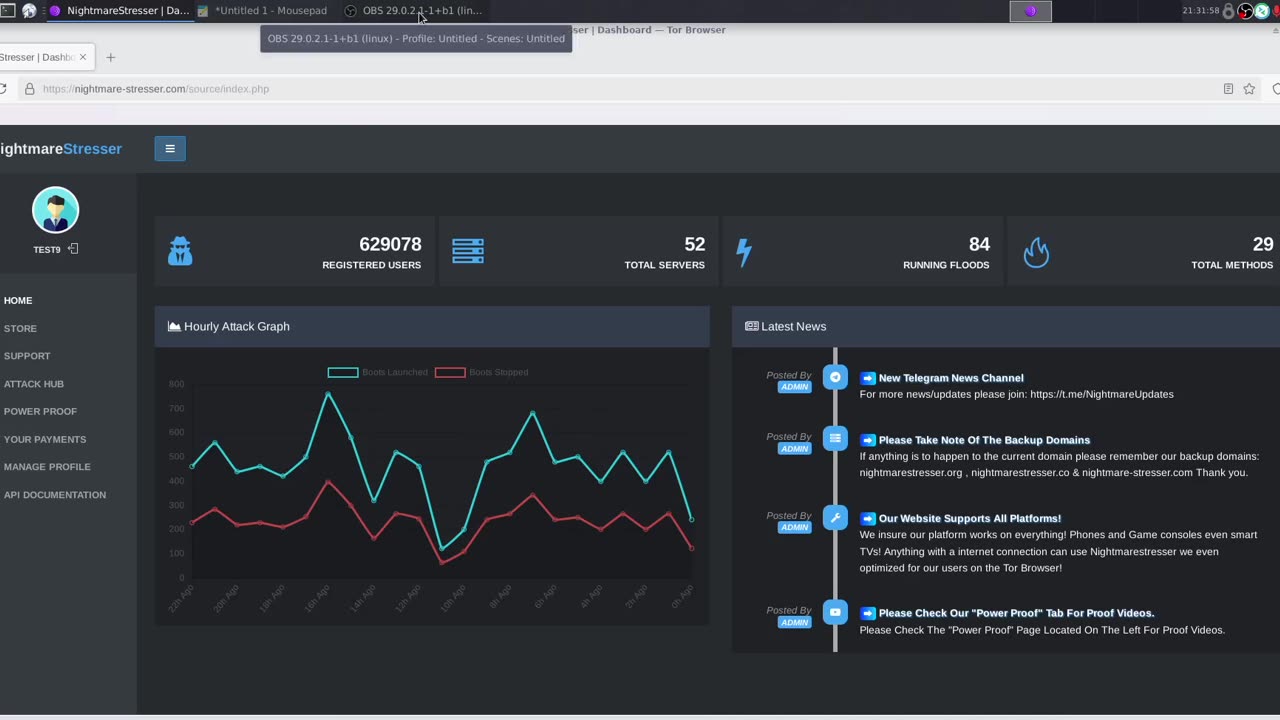Click the purple workspace switcher box in the top panel

pos(1030,11)
